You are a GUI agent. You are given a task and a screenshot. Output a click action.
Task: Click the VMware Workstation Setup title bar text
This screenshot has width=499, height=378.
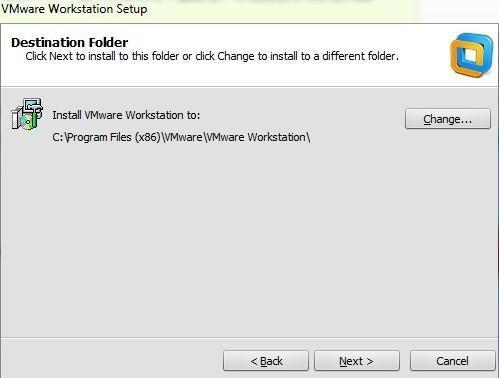(x=74, y=9)
